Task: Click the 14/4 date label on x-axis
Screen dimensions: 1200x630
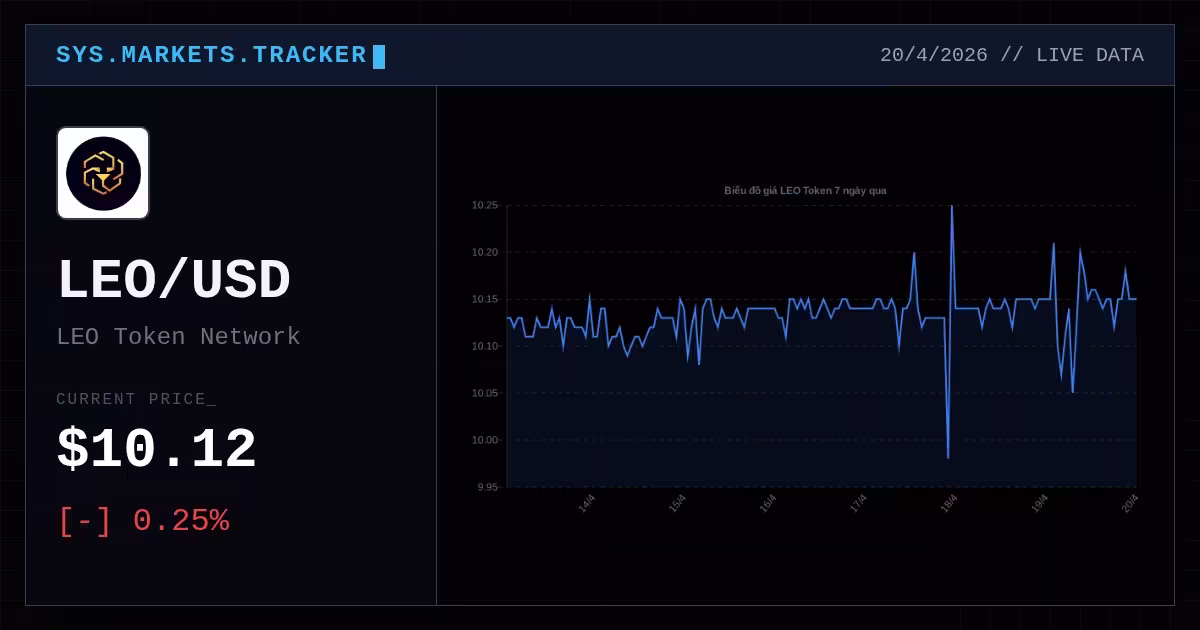Action: [587, 503]
